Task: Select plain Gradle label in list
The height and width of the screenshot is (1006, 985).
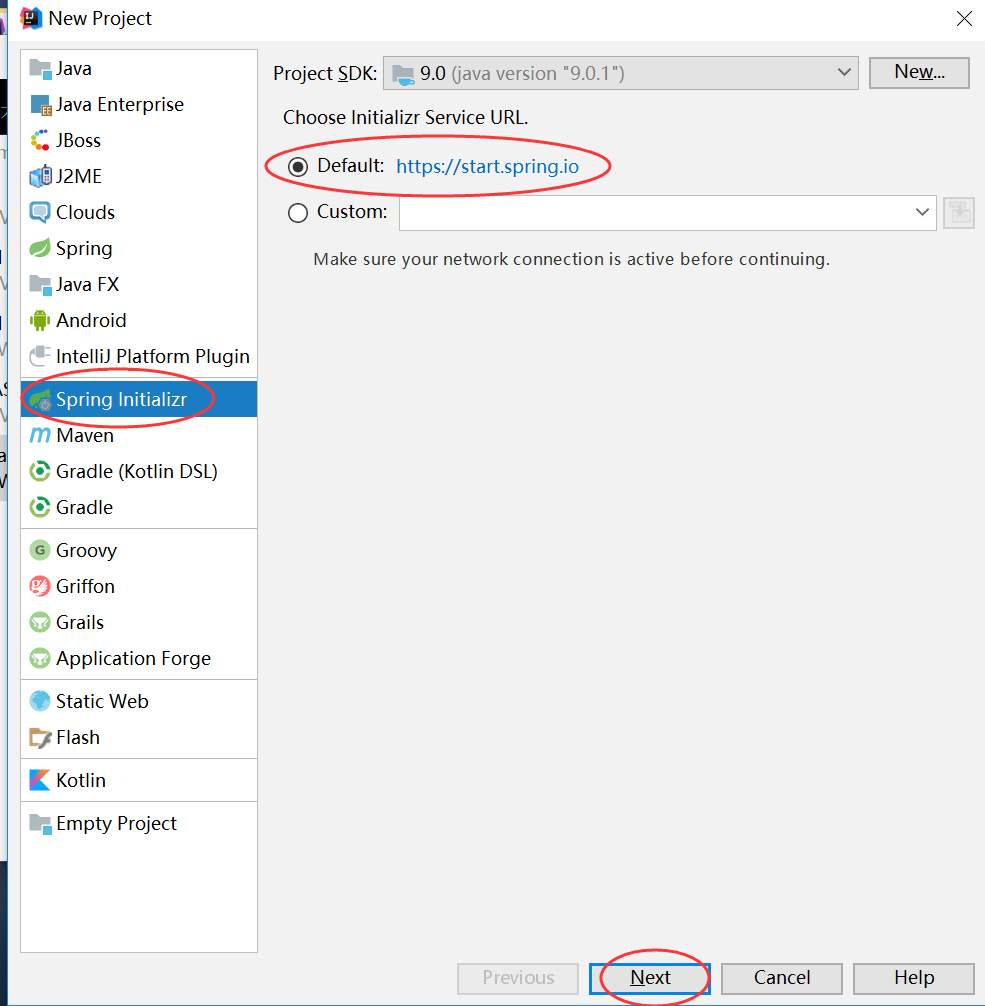Action: tap(84, 507)
